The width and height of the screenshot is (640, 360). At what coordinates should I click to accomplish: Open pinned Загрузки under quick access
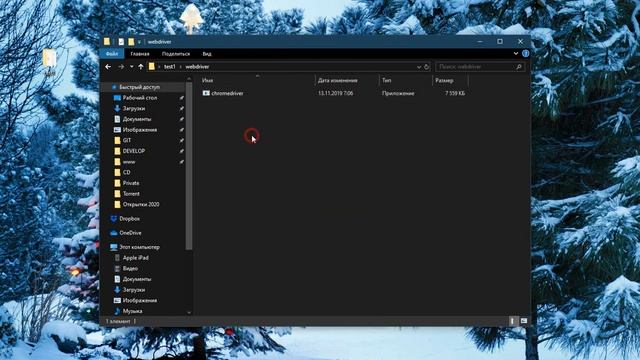(134, 109)
